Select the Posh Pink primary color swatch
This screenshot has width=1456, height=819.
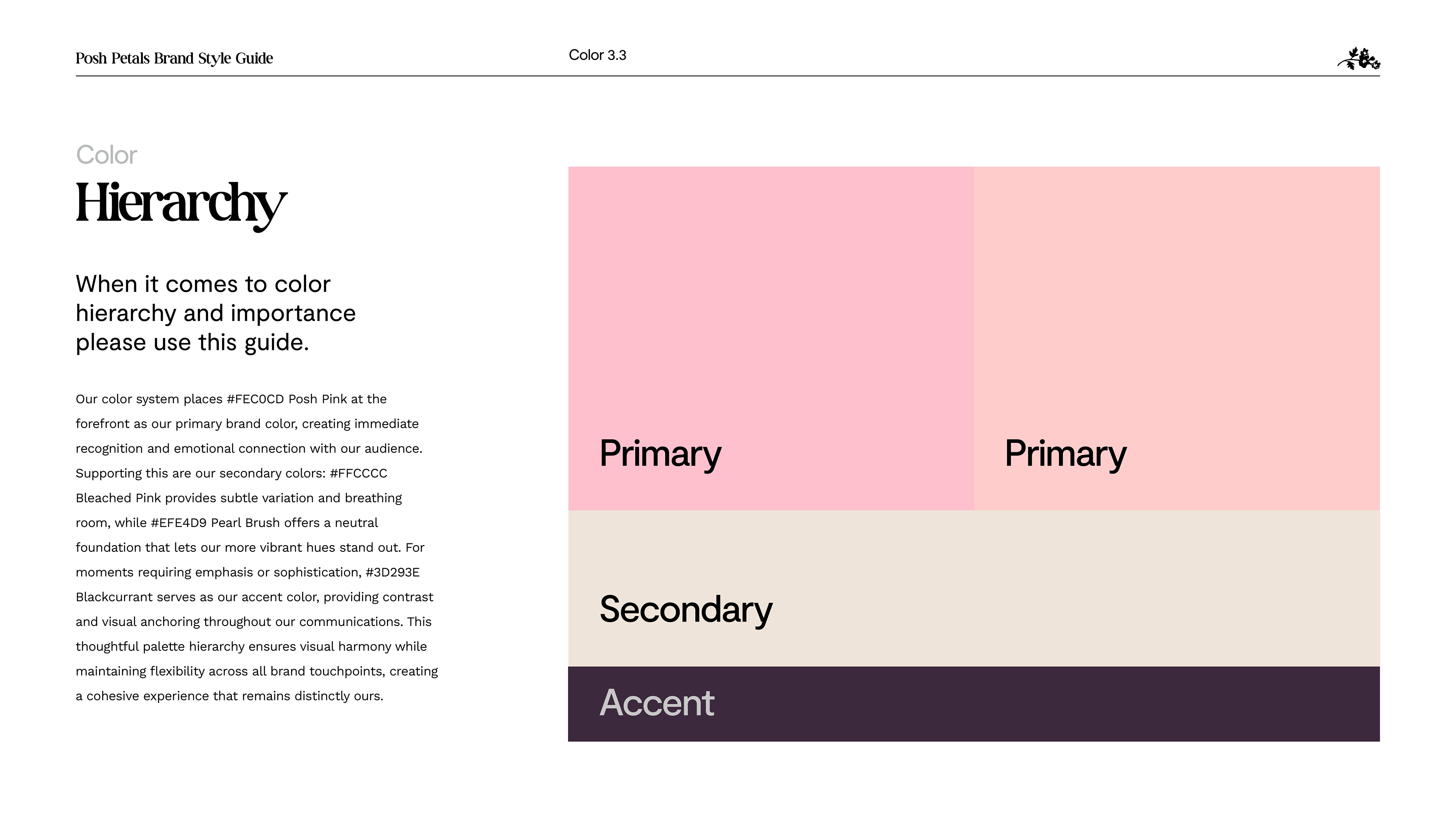coord(771,339)
